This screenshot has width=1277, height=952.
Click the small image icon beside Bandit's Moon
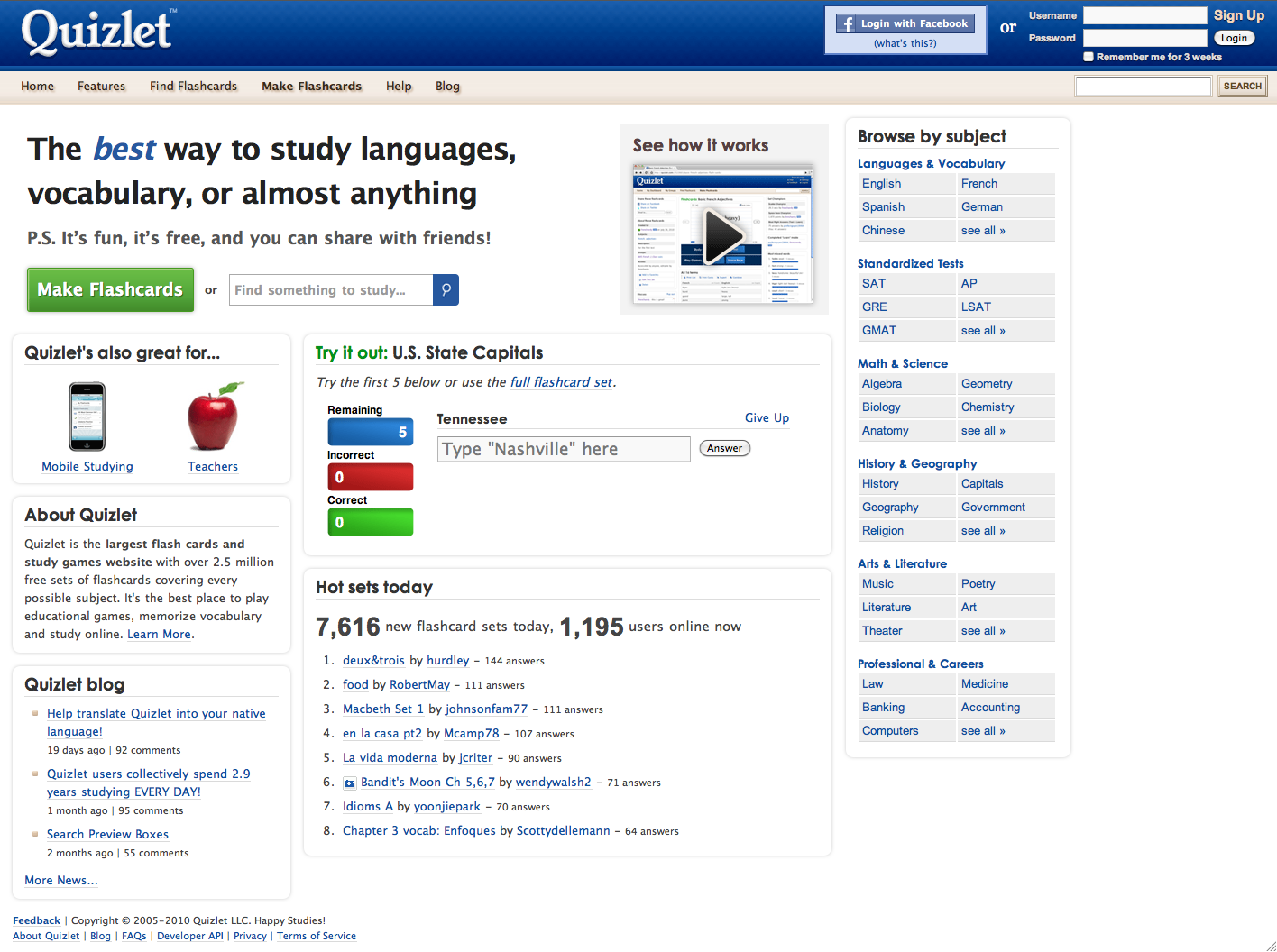[350, 783]
